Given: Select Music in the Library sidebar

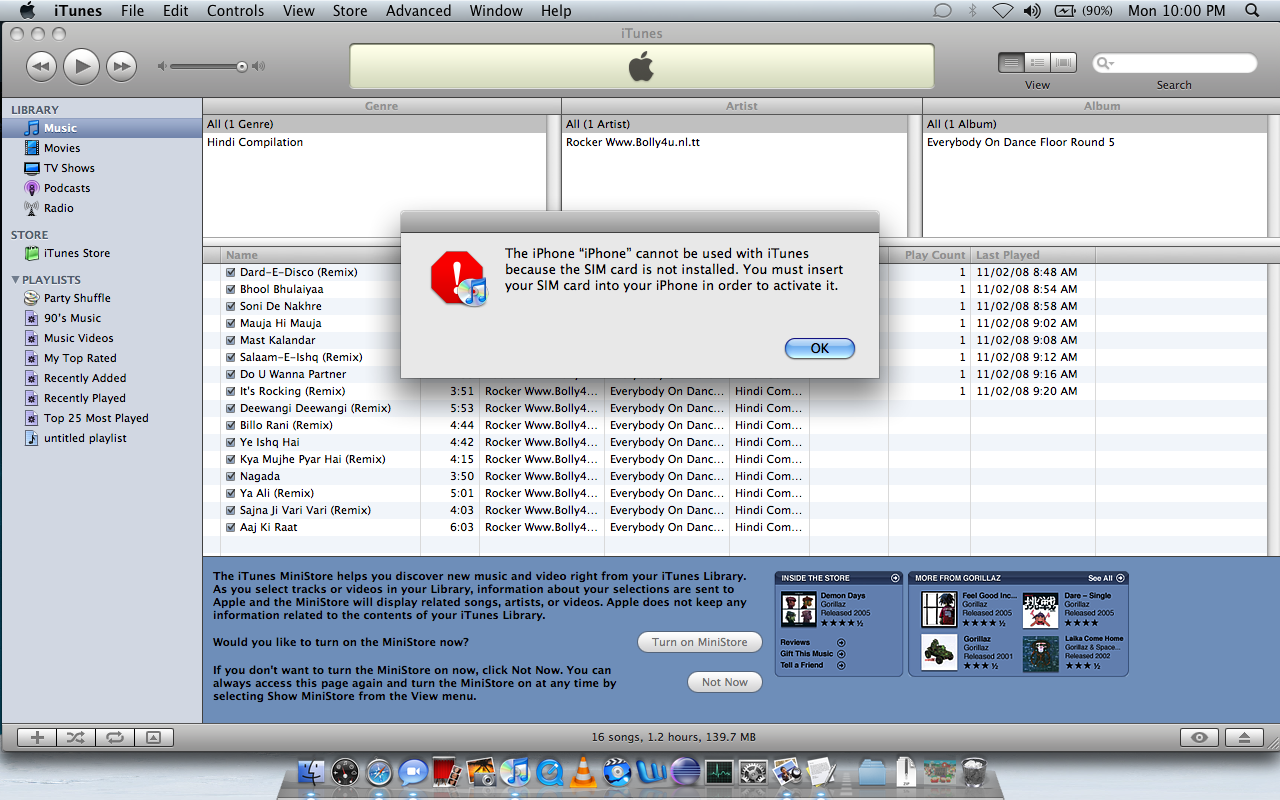Looking at the screenshot, I should coord(101,128).
